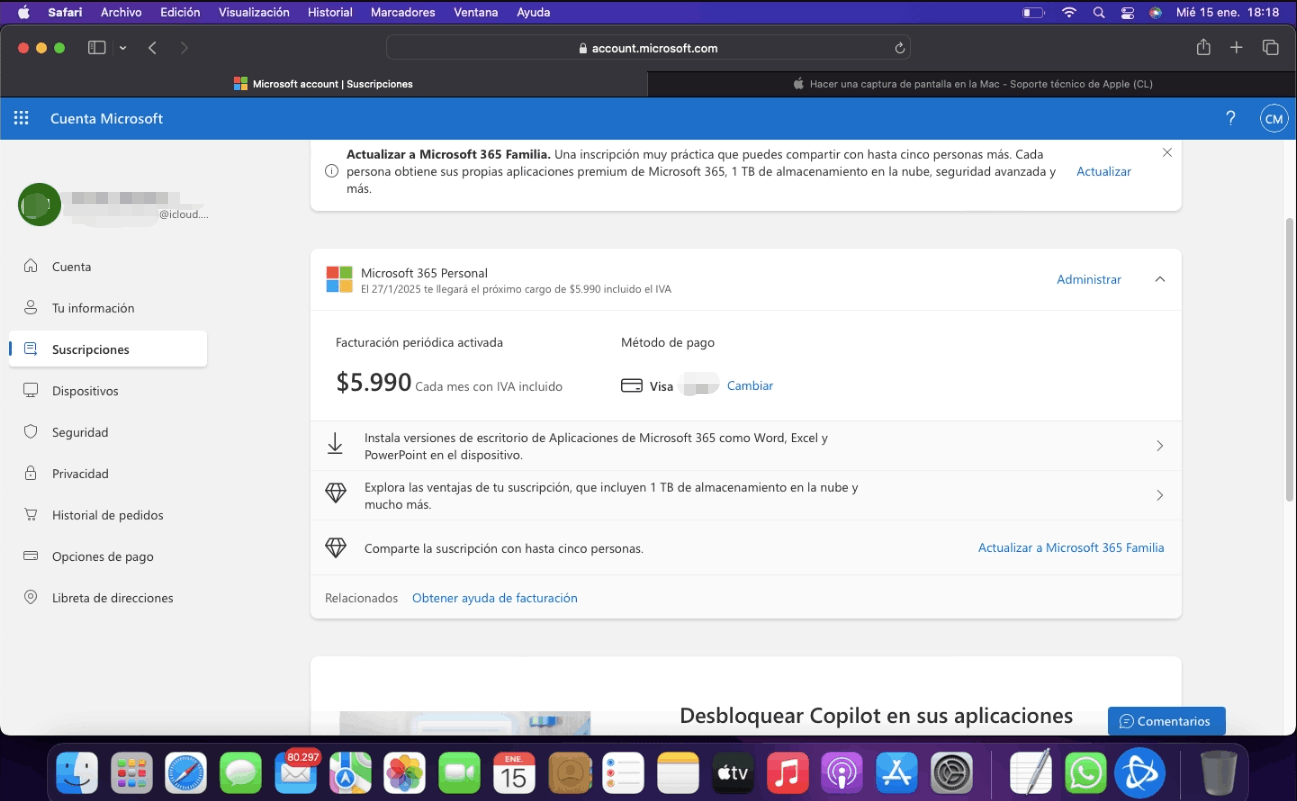Go back with Safari back arrow
Screen dimensions: 1297x801
152,48
